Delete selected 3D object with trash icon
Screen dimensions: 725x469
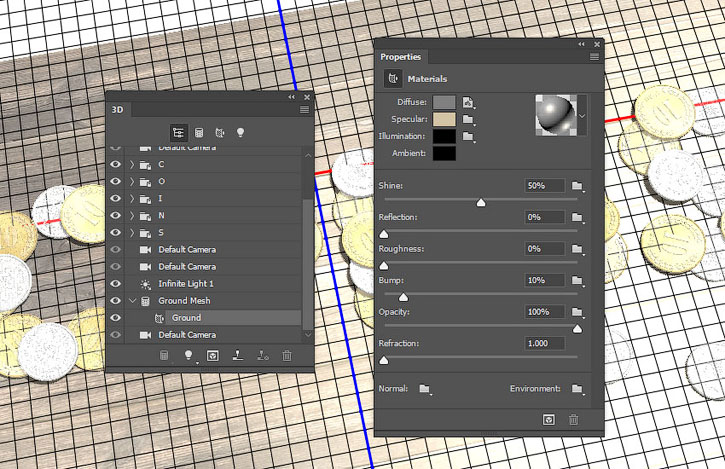click(287, 355)
